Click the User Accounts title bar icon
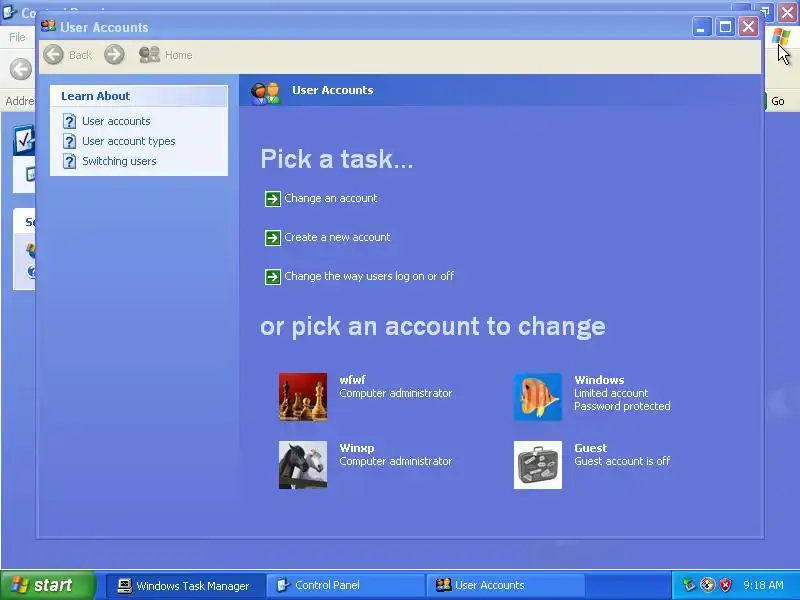Viewport: 800px width, 600px height. [x=48, y=26]
